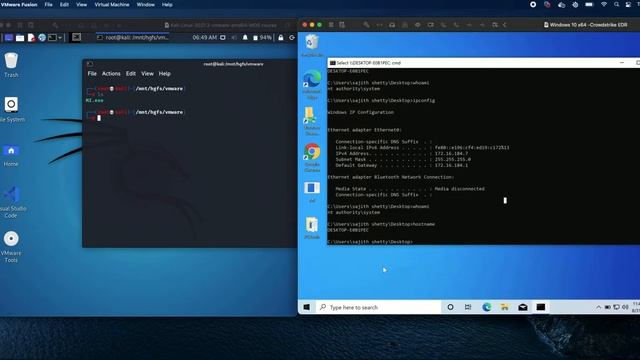640x360 pixels.
Task: Launch terminal emulator from Kali panel
Action: [x=52, y=38]
